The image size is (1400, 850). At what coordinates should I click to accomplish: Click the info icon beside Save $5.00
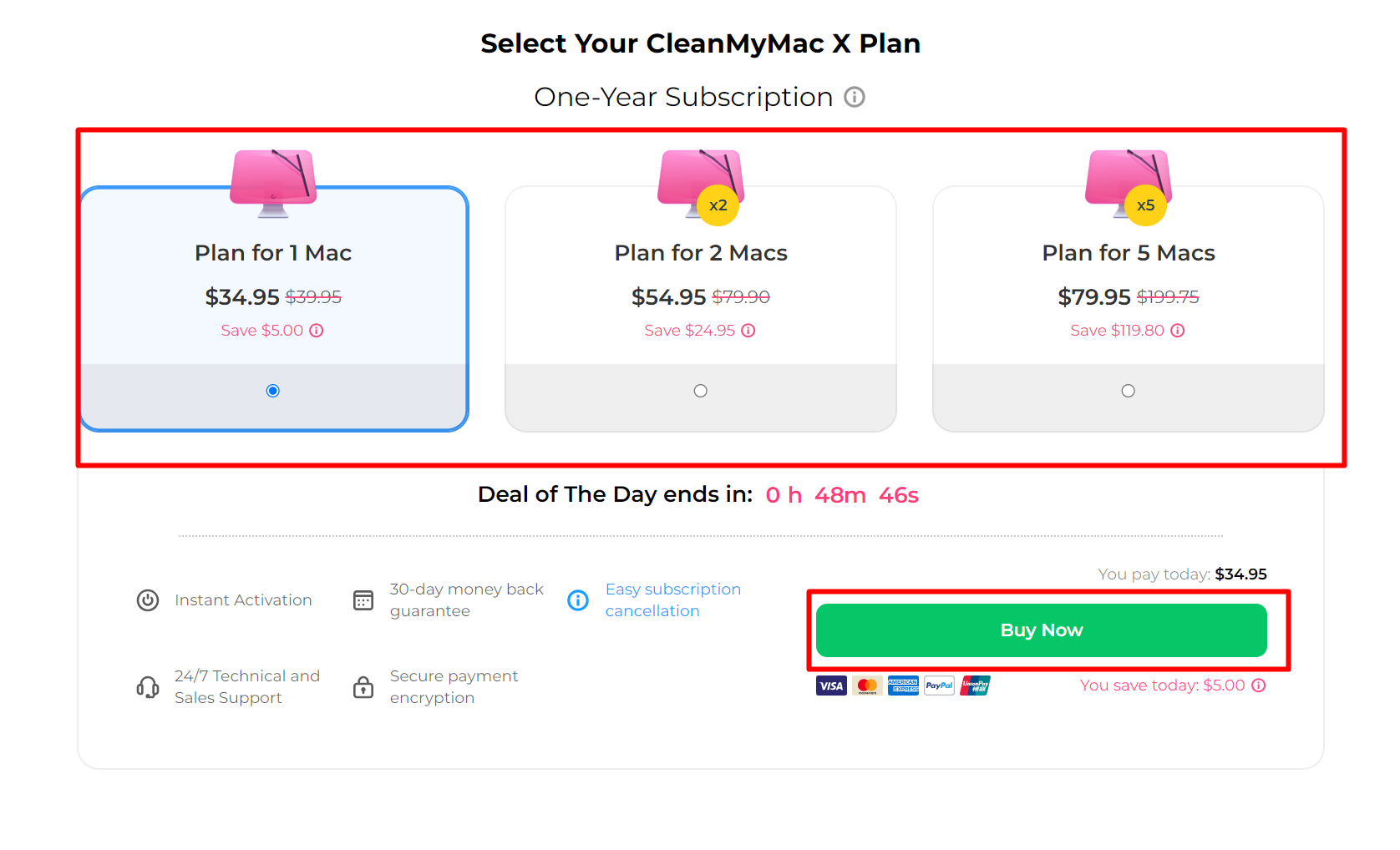click(316, 331)
